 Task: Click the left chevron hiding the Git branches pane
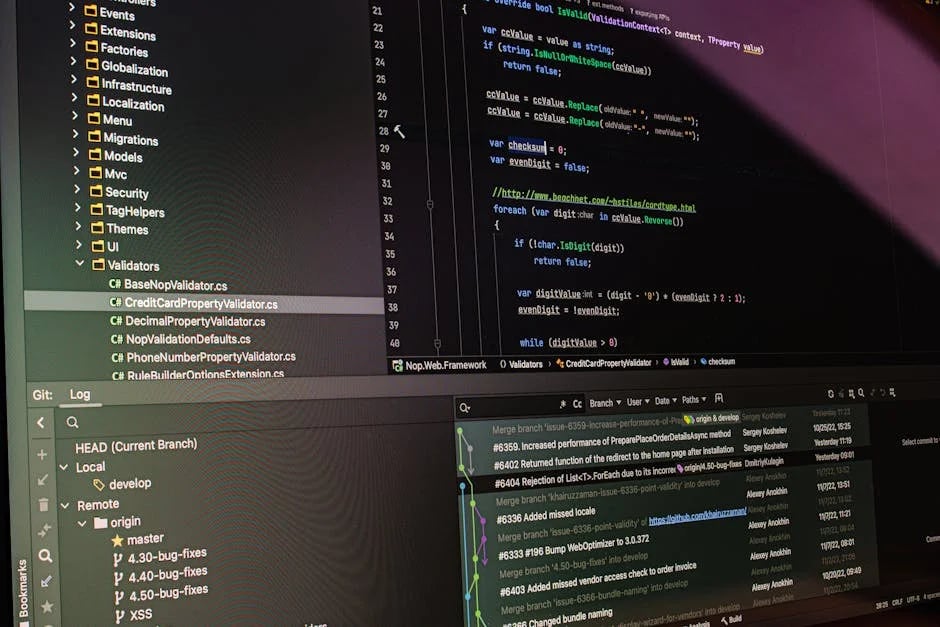pos(41,423)
